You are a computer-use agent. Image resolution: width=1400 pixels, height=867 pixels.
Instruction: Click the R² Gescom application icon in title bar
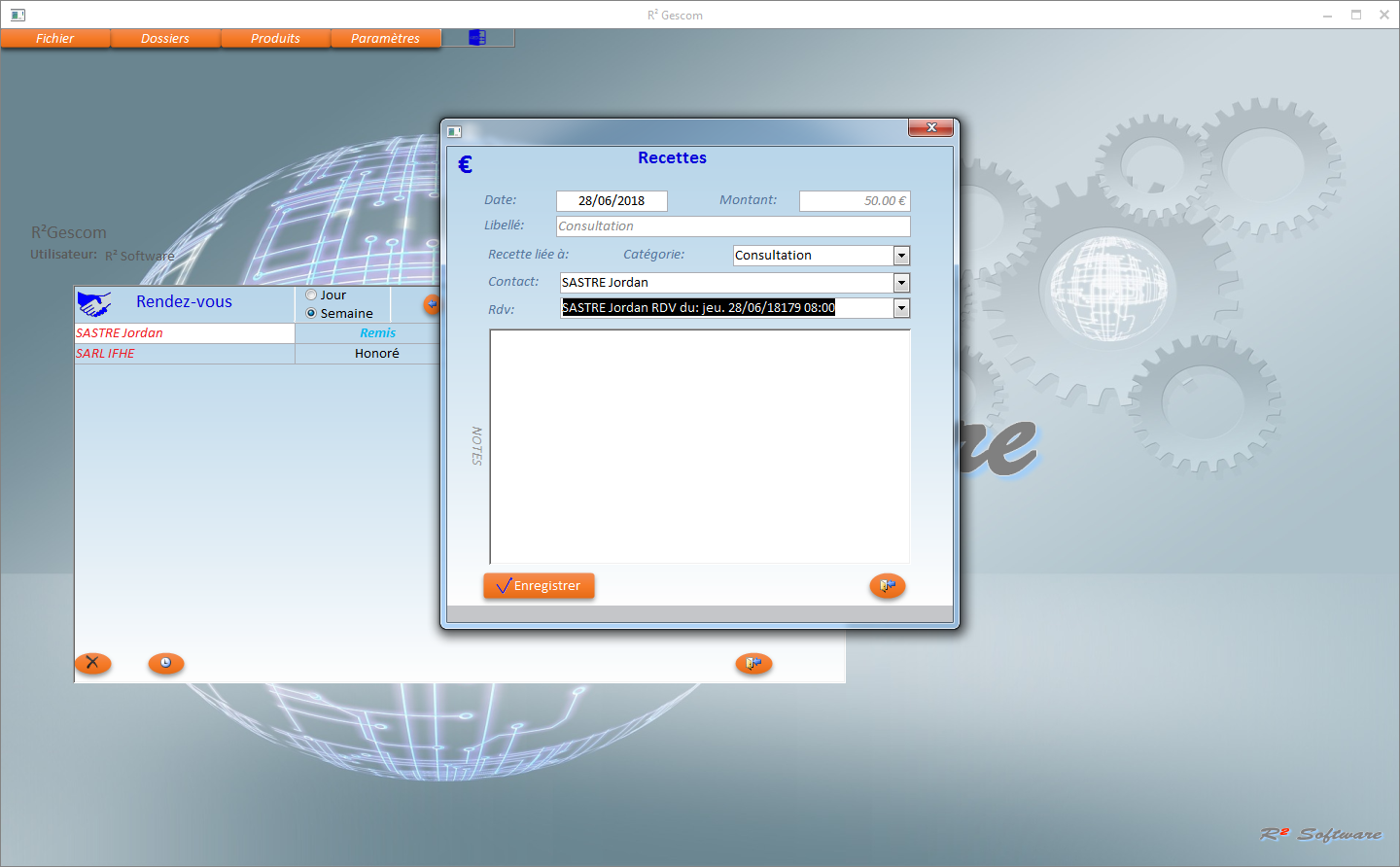click(17, 15)
